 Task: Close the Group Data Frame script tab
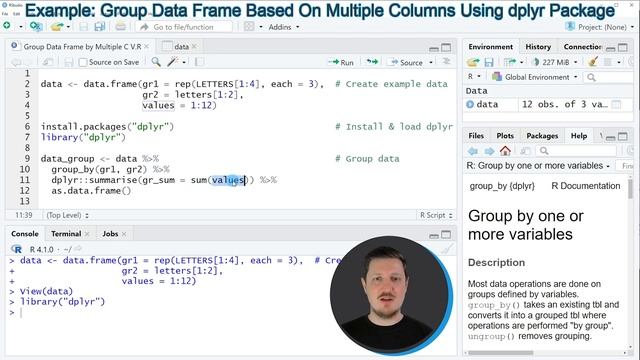(x=147, y=47)
